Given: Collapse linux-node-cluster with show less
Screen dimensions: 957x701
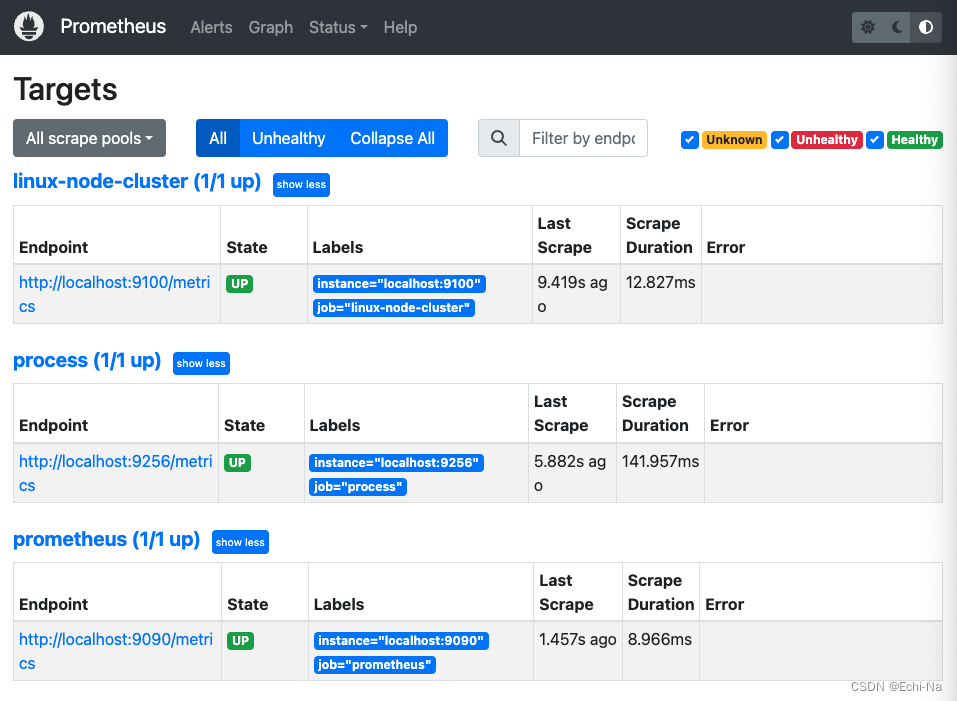Looking at the screenshot, I should (302, 185).
